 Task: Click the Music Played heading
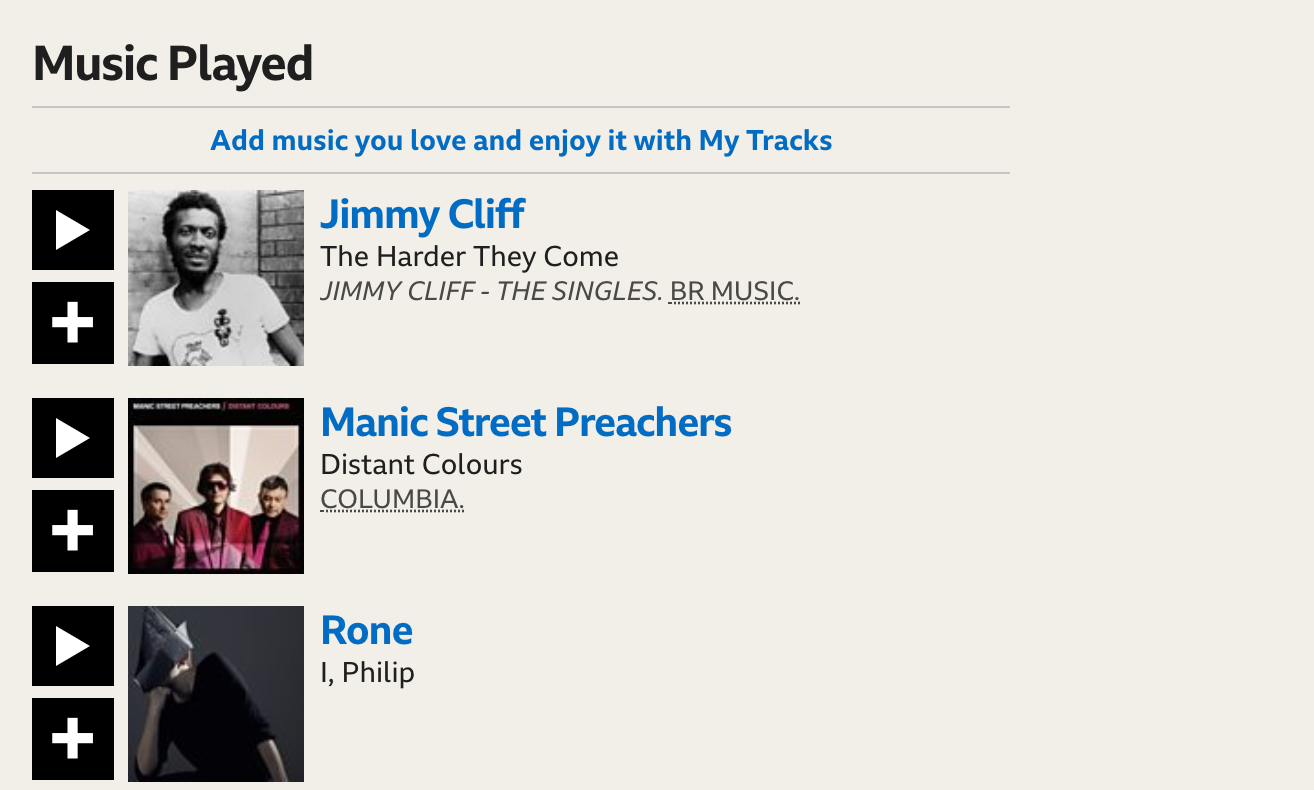(173, 64)
